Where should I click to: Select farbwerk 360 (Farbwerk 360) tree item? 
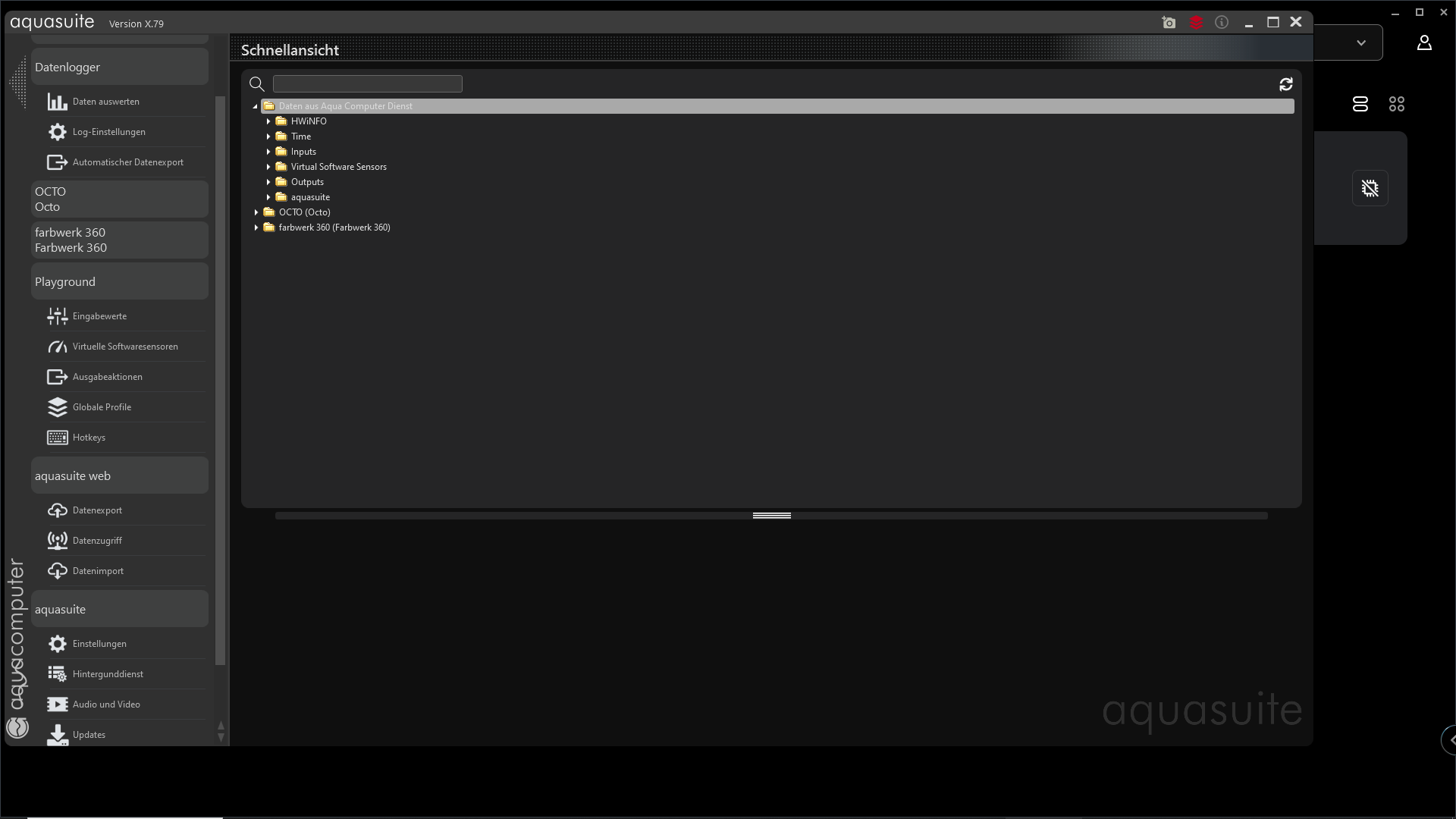(334, 227)
